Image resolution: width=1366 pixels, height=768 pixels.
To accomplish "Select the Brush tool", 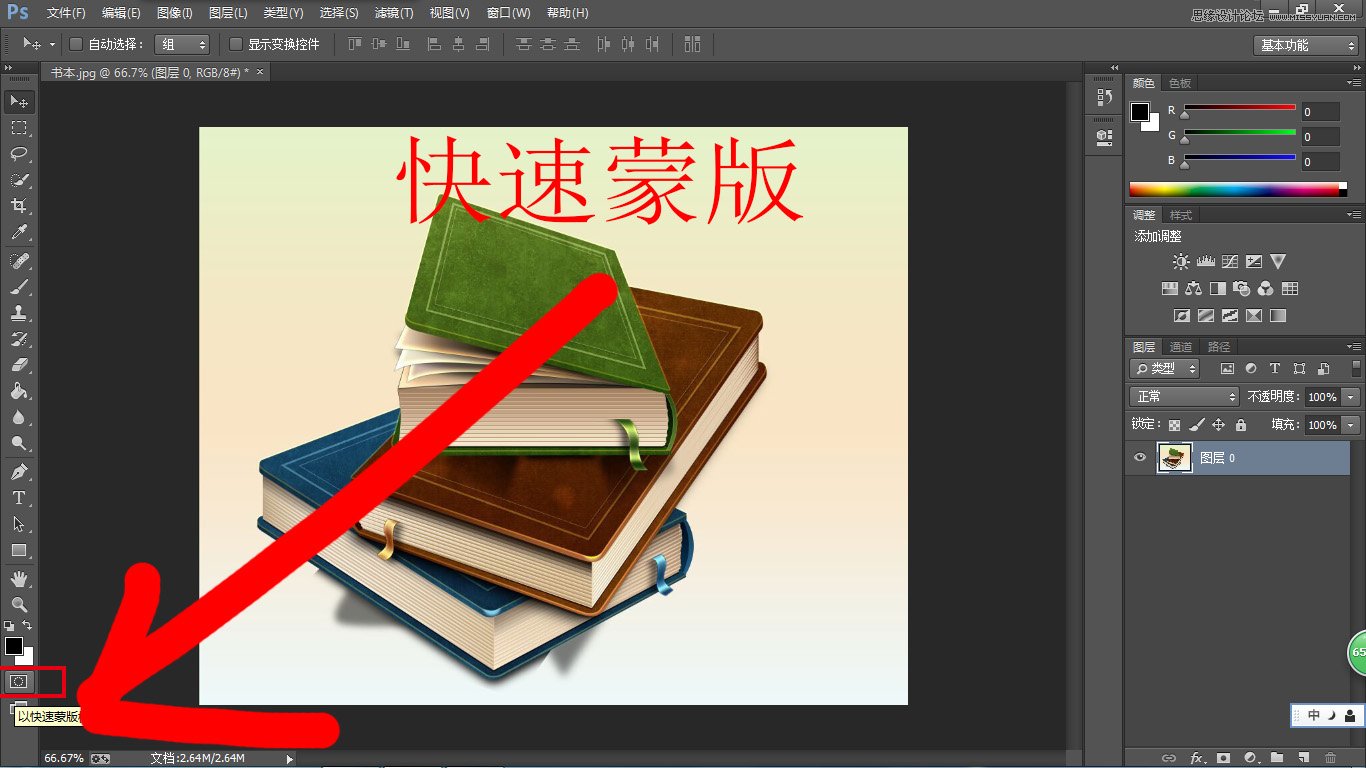I will click(x=19, y=287).
